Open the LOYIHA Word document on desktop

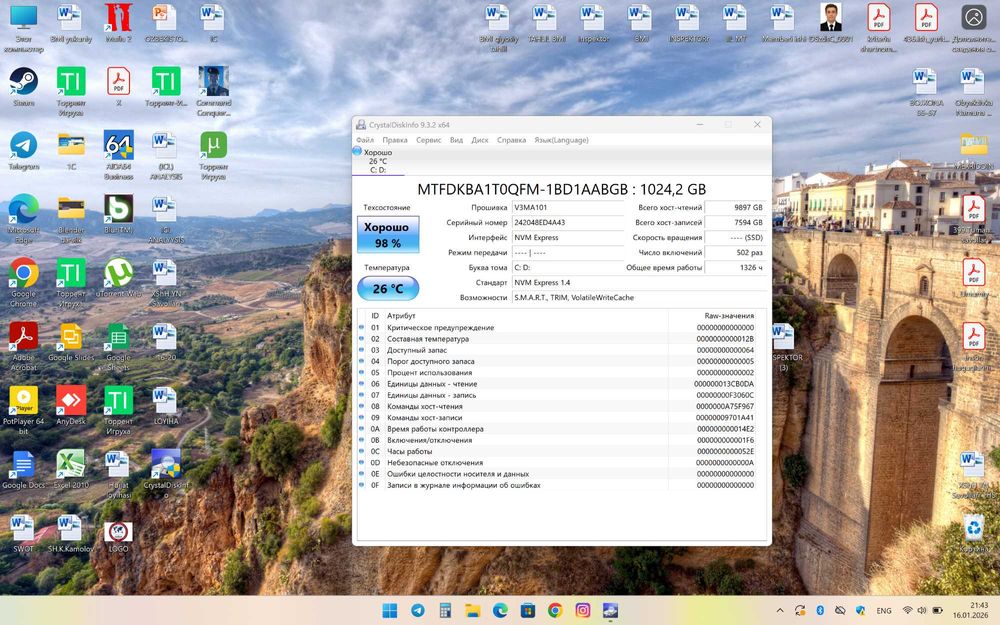[166, 406]
